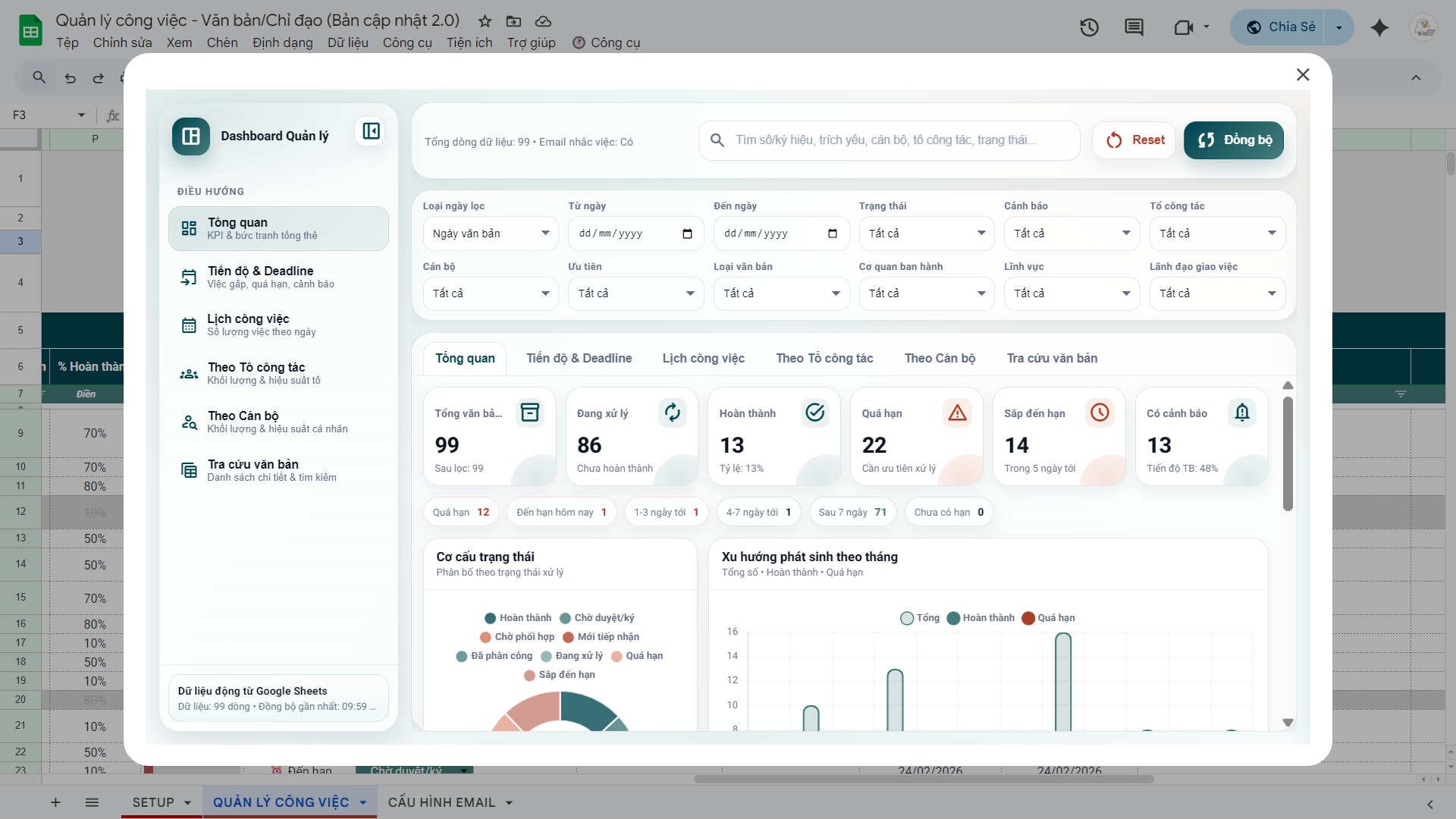Click the Quá hạn warning triangle icon

point(957,413)
